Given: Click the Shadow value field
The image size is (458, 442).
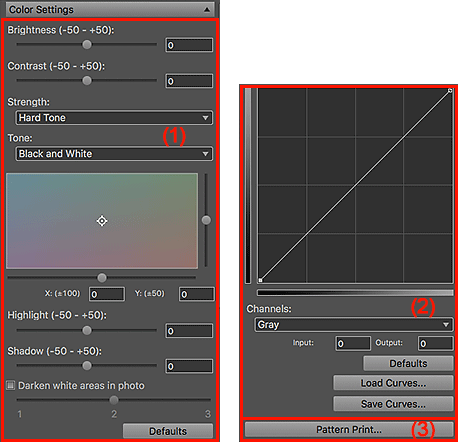Looking at the screenshot, I should [189, 366].
